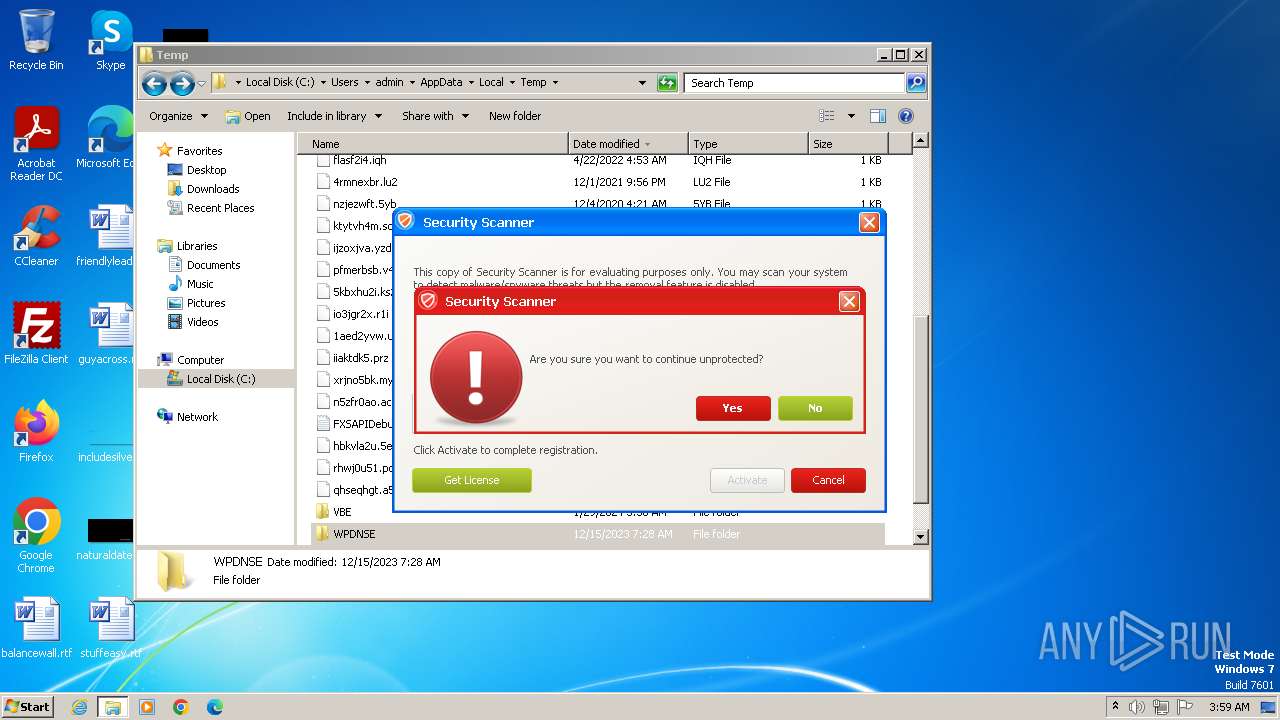Expand recent pages dropdown next to Forward
This screenshot has width=1280, height=720.
point(202,83)
